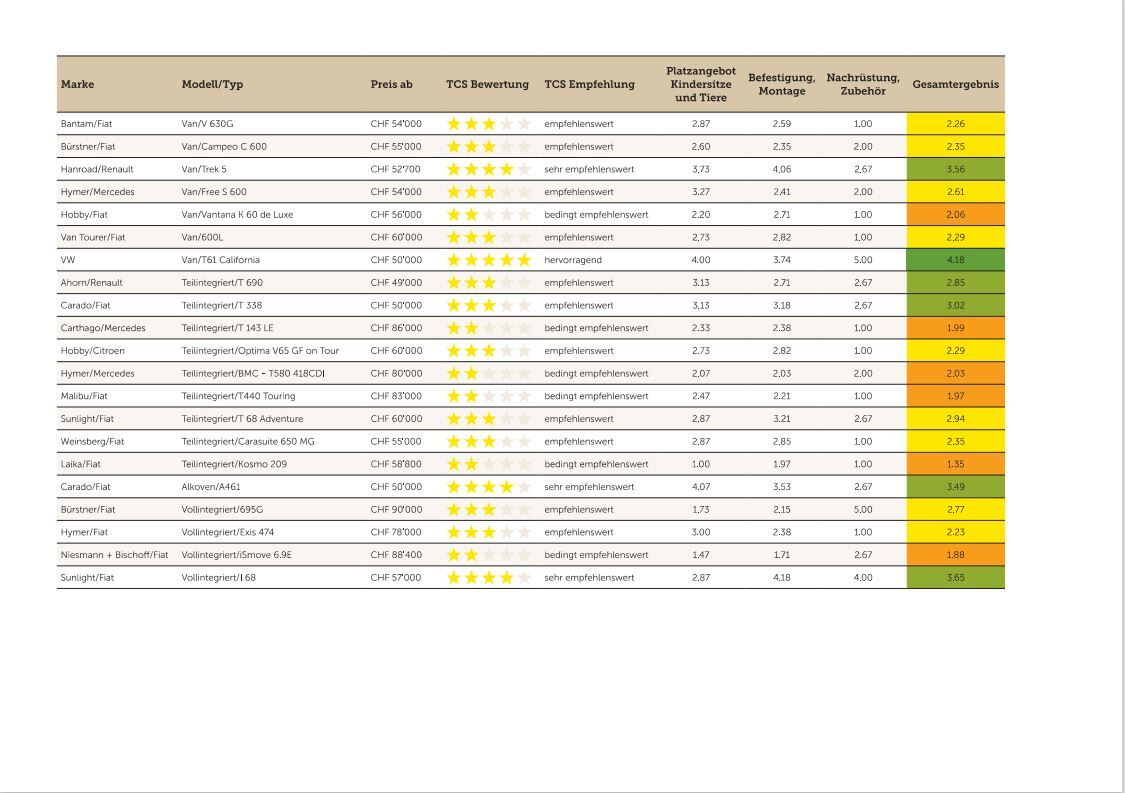The image size is (1125, 793).
Task: Select the "Van/T61 California" model cell
Action: point(221,260)
